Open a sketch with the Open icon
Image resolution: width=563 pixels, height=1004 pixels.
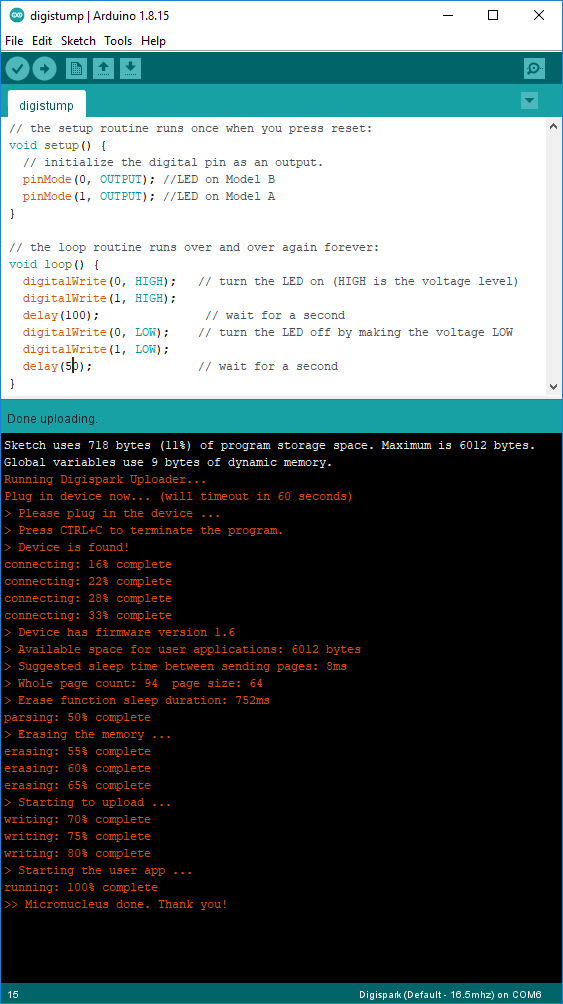103,69
